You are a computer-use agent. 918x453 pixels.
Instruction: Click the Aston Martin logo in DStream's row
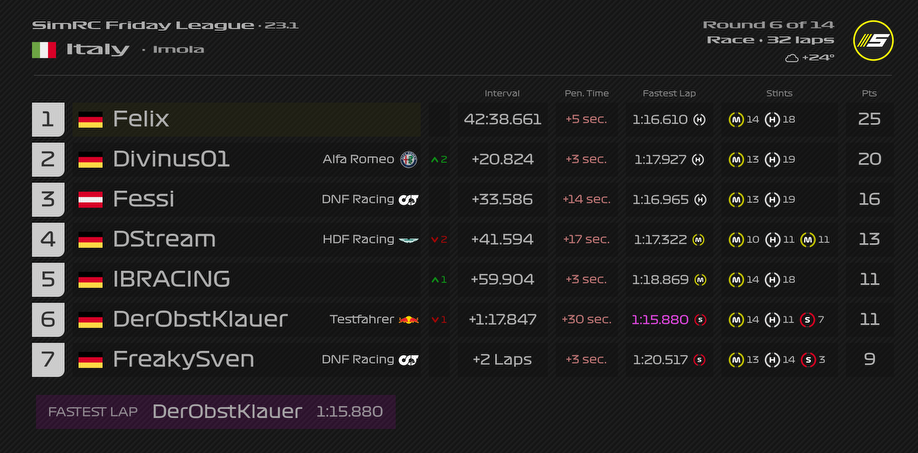[408, 239]
